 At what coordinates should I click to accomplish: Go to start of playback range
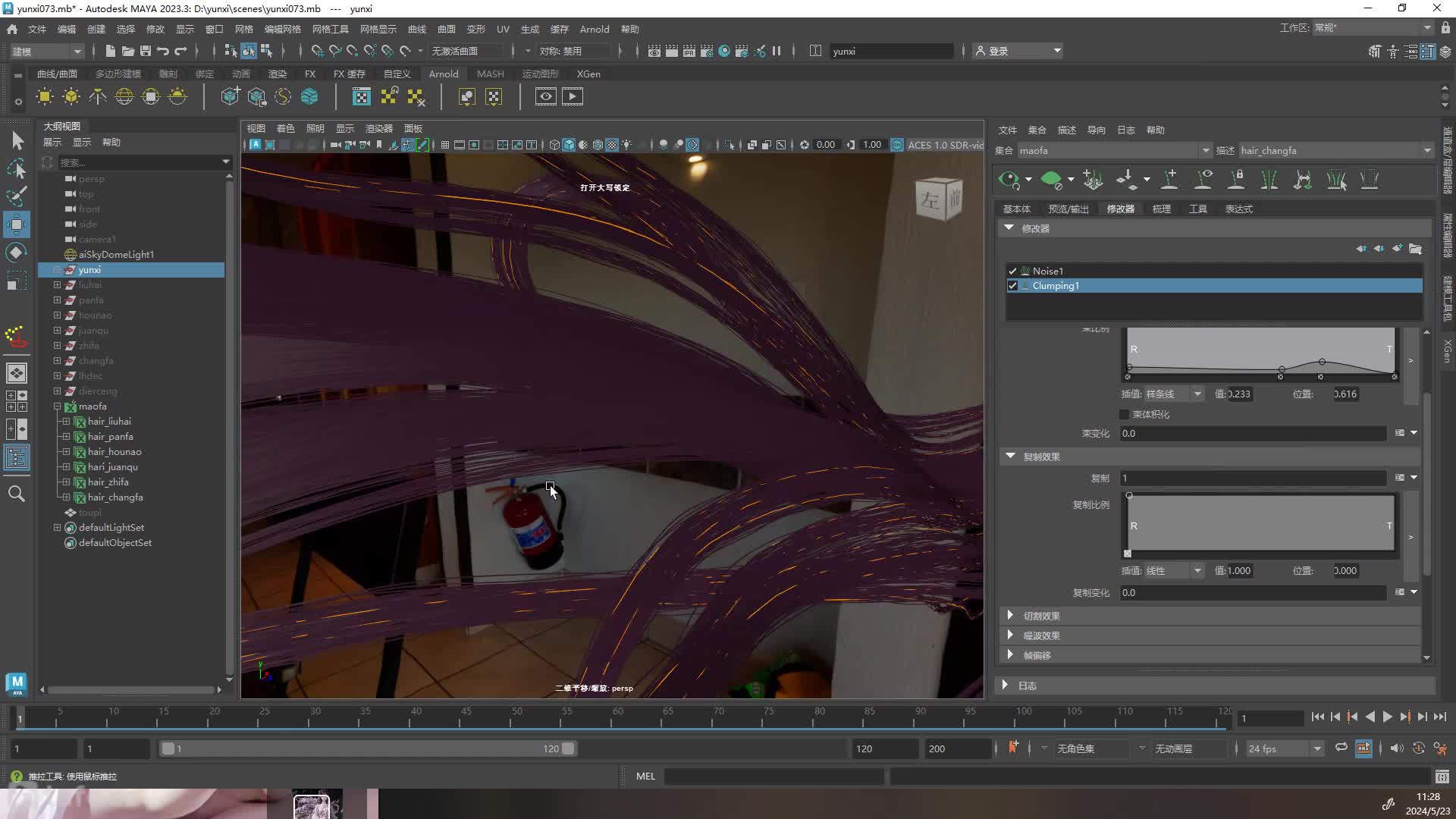(1318, 717)
